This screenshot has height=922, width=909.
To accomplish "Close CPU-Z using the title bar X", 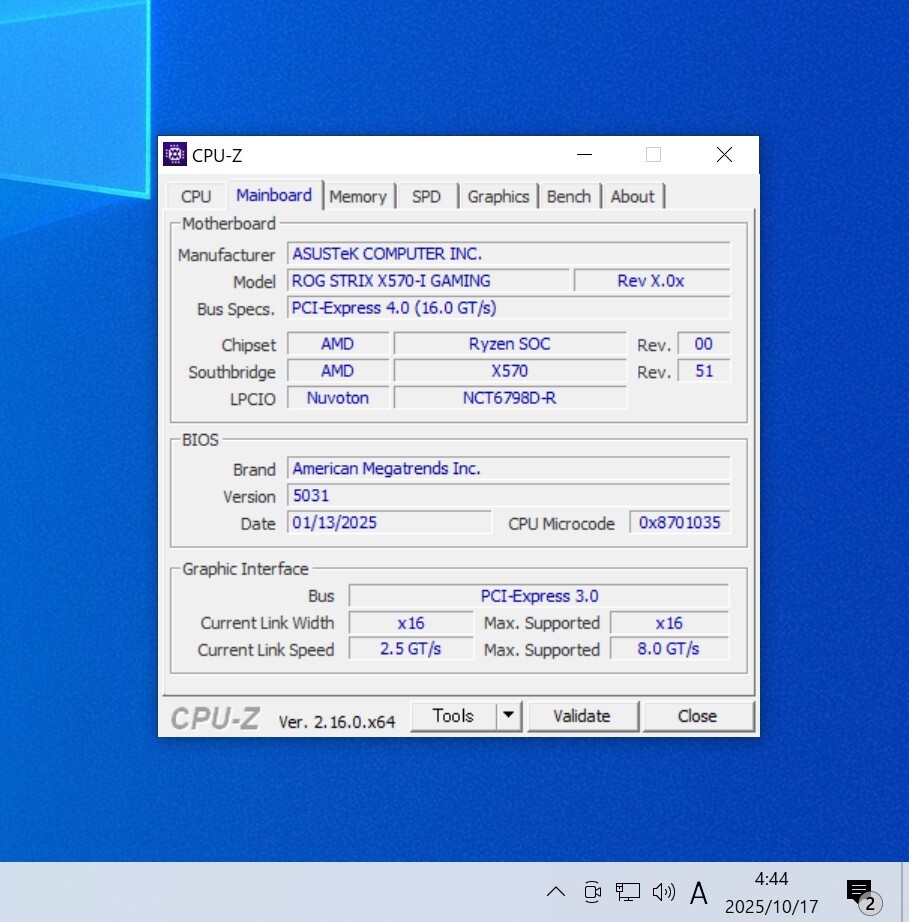I will 724,155.
